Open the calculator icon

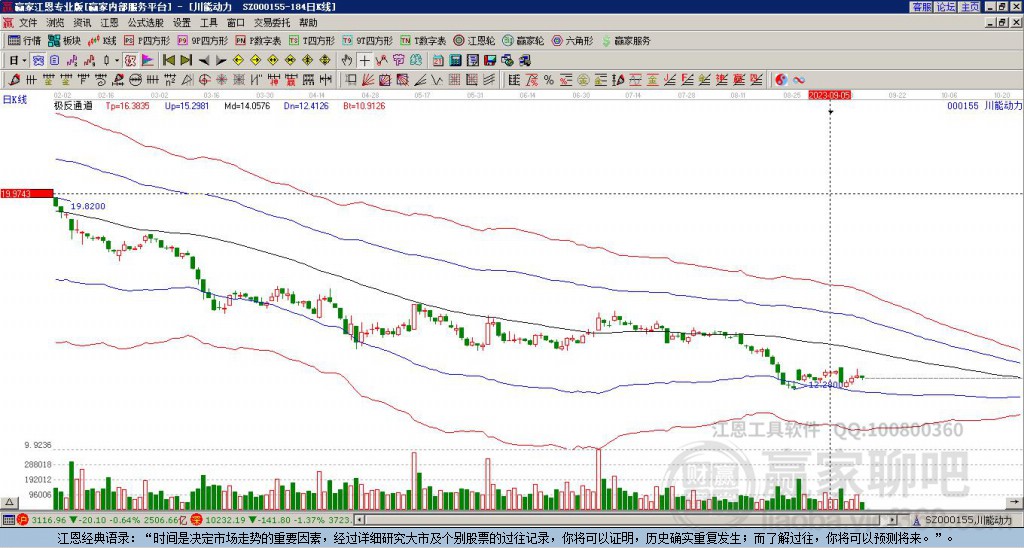click(455, 61)
